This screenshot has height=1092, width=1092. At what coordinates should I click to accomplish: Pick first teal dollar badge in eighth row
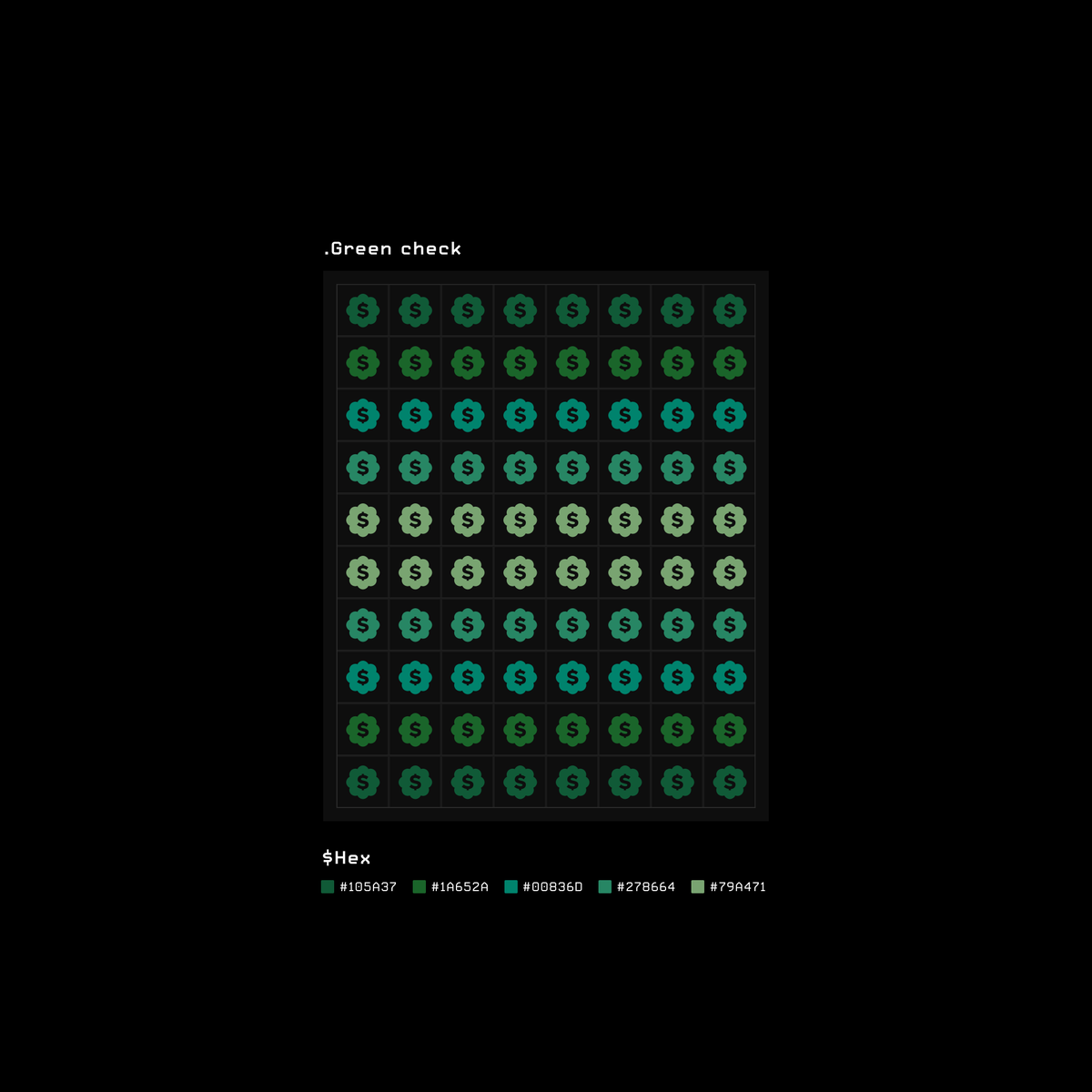[x=363, y=677]
